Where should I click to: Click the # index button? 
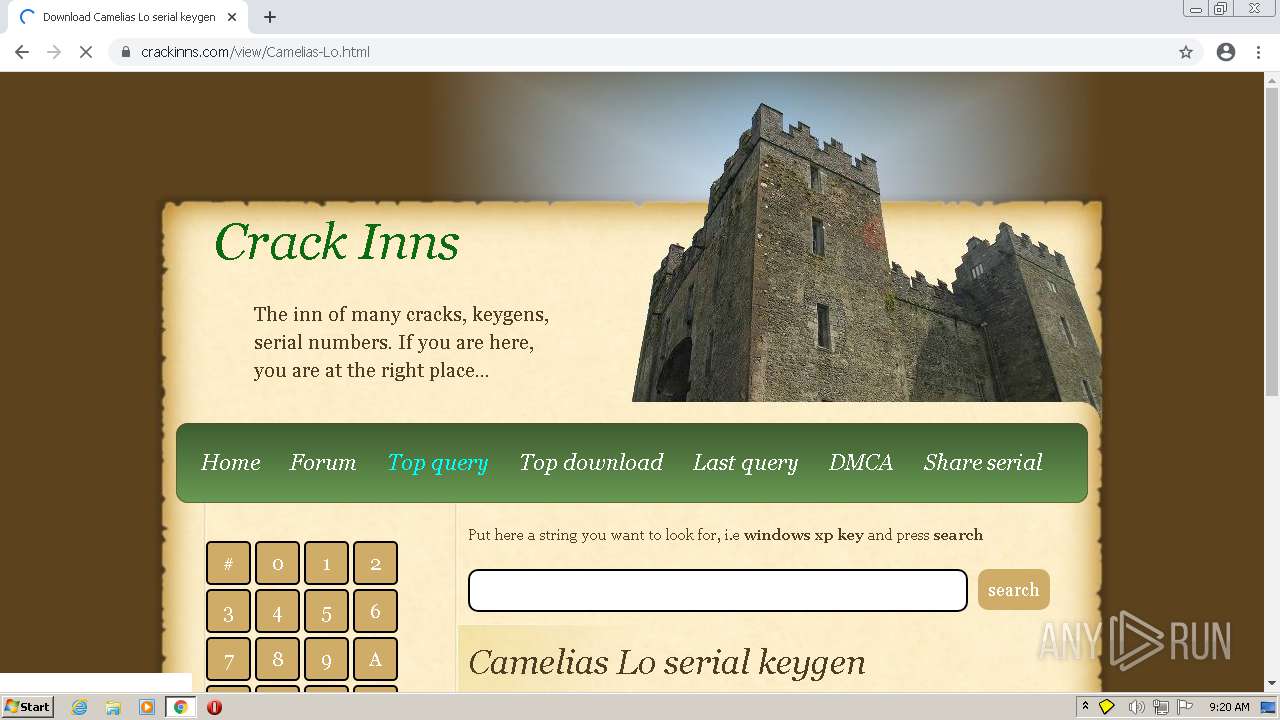click(x=228, y=563)
